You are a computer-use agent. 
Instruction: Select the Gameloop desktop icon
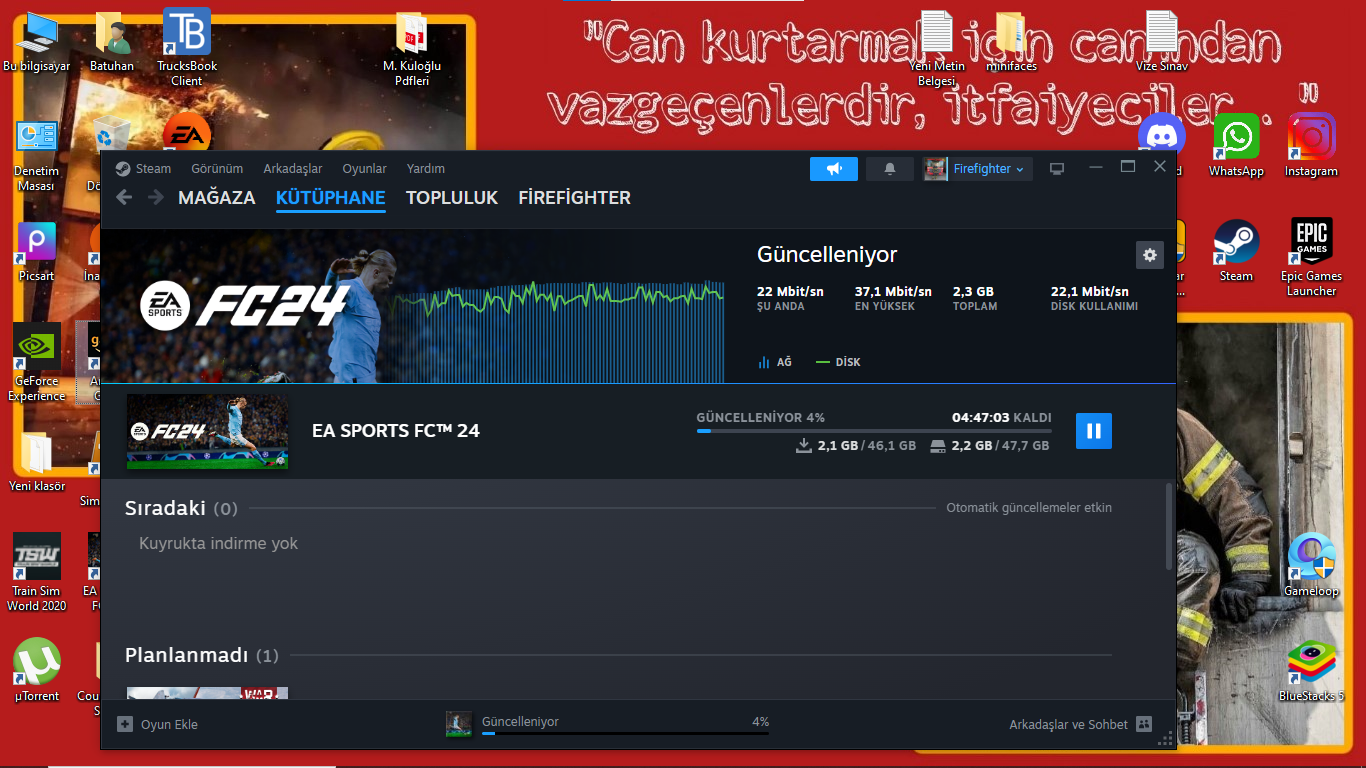point(1311,566)
